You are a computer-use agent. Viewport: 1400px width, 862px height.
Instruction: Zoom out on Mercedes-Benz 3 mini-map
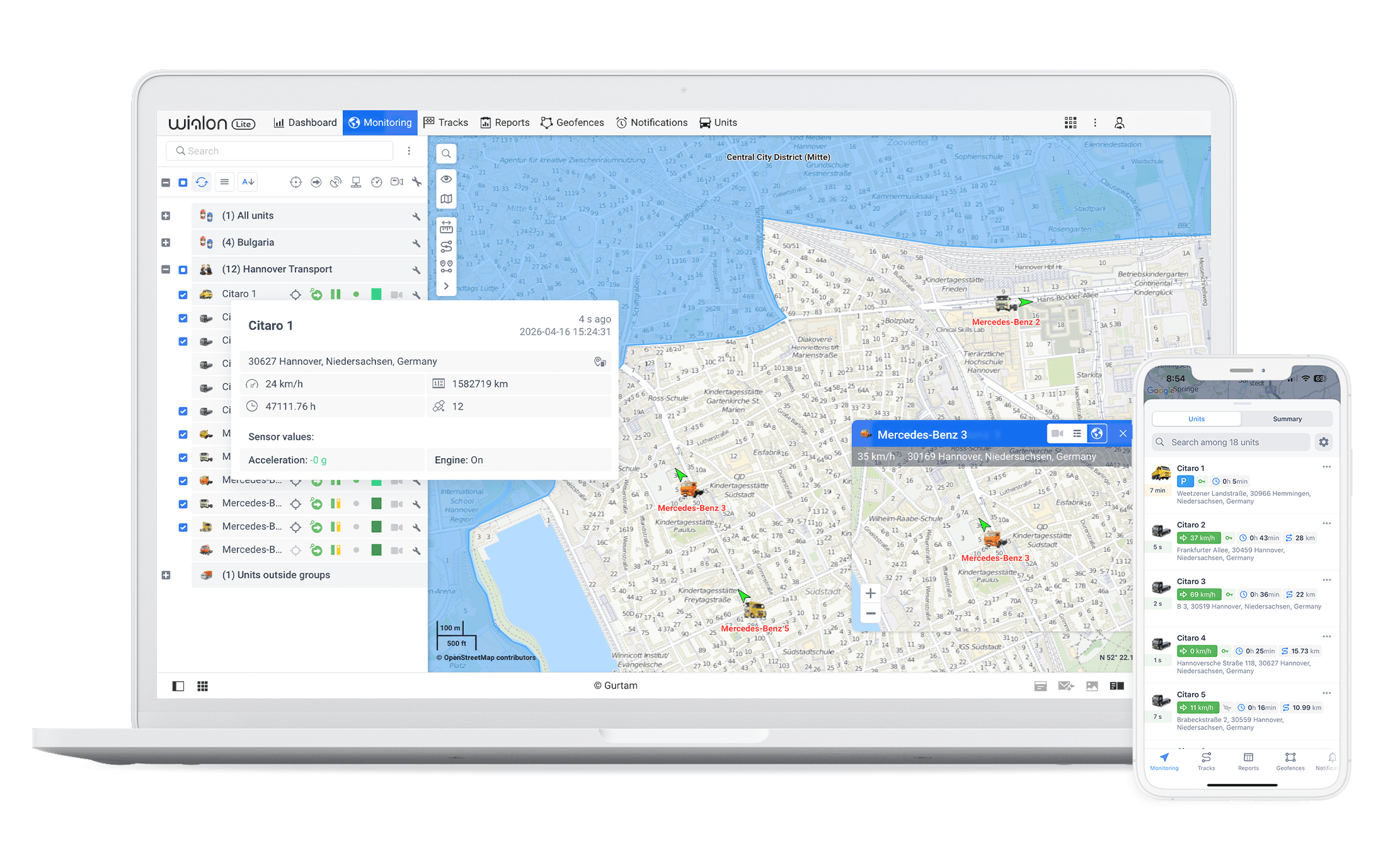[x=870, y=614]
